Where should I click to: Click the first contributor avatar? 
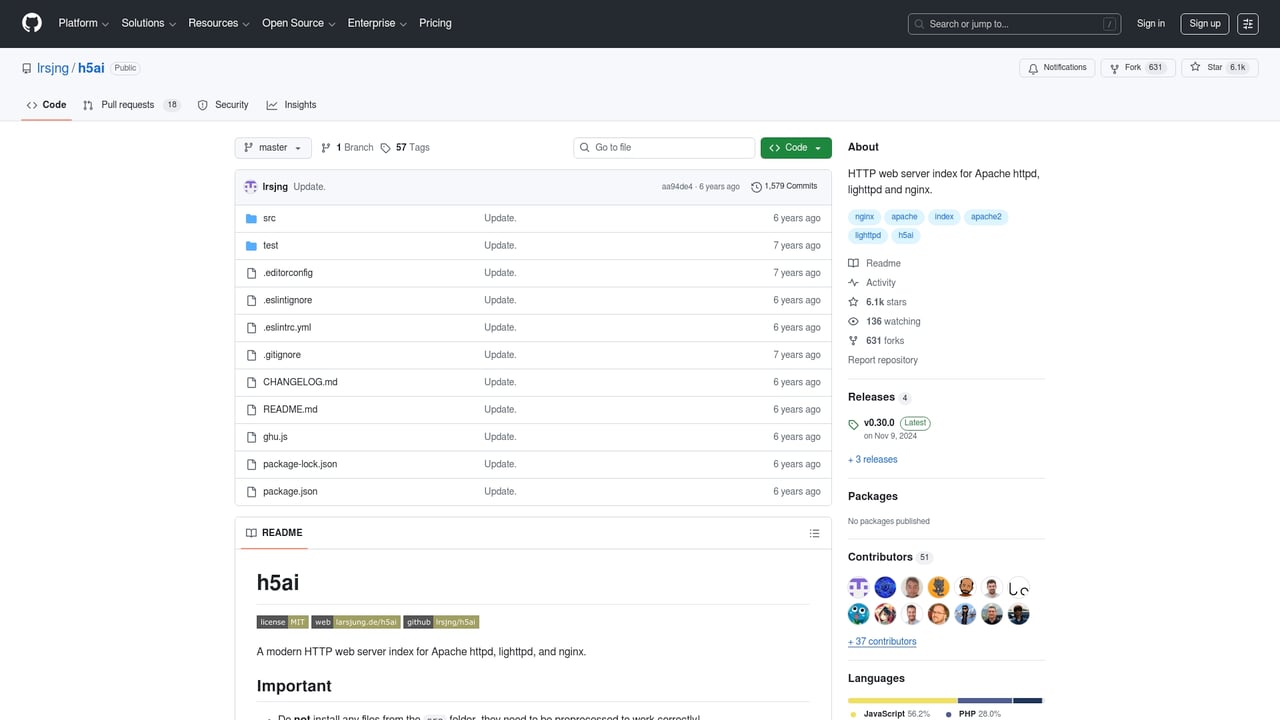(x=858, y=587)
